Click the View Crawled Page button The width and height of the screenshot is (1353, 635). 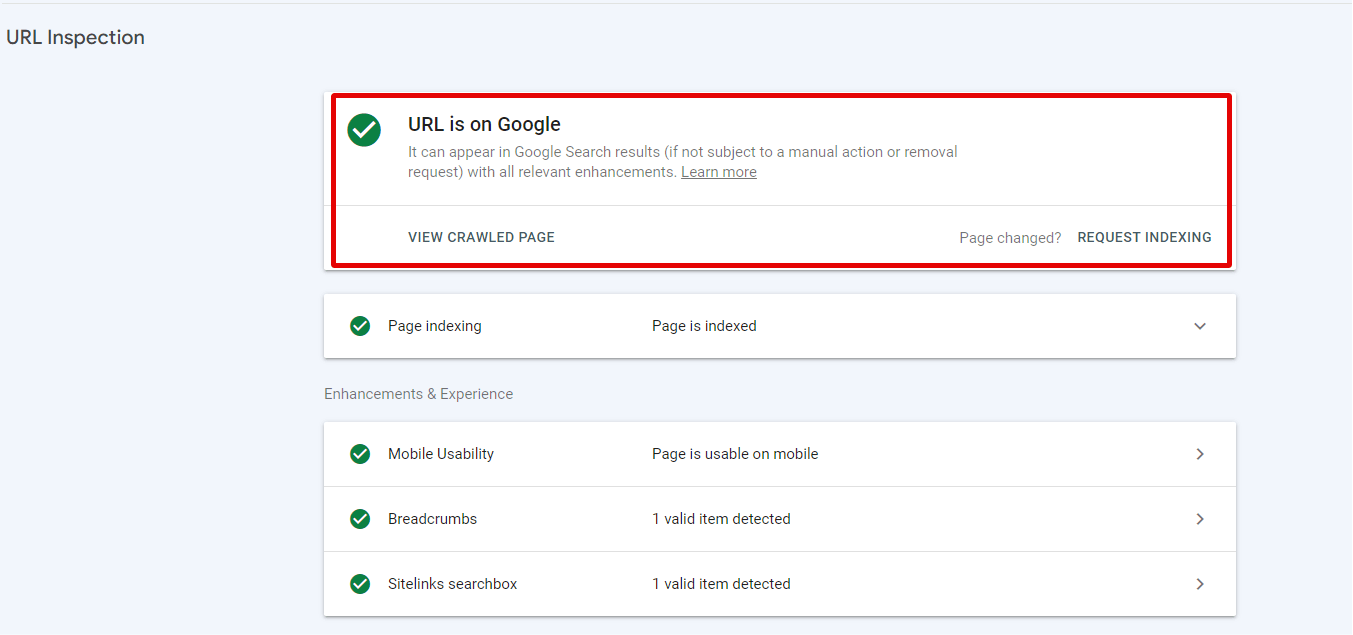point(481,238)
